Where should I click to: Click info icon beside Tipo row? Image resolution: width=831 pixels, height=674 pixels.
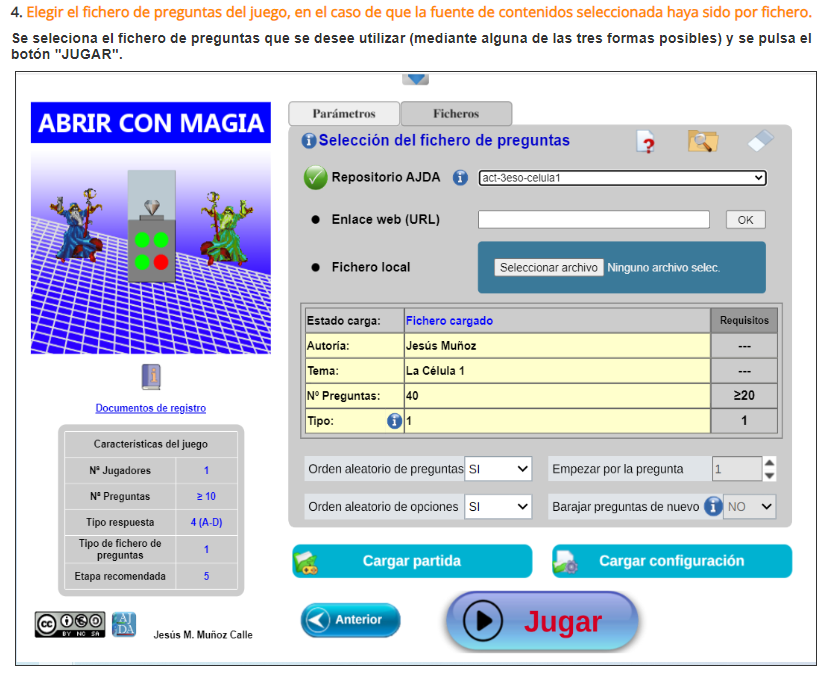pyautogui.click(x=394, y=422)
